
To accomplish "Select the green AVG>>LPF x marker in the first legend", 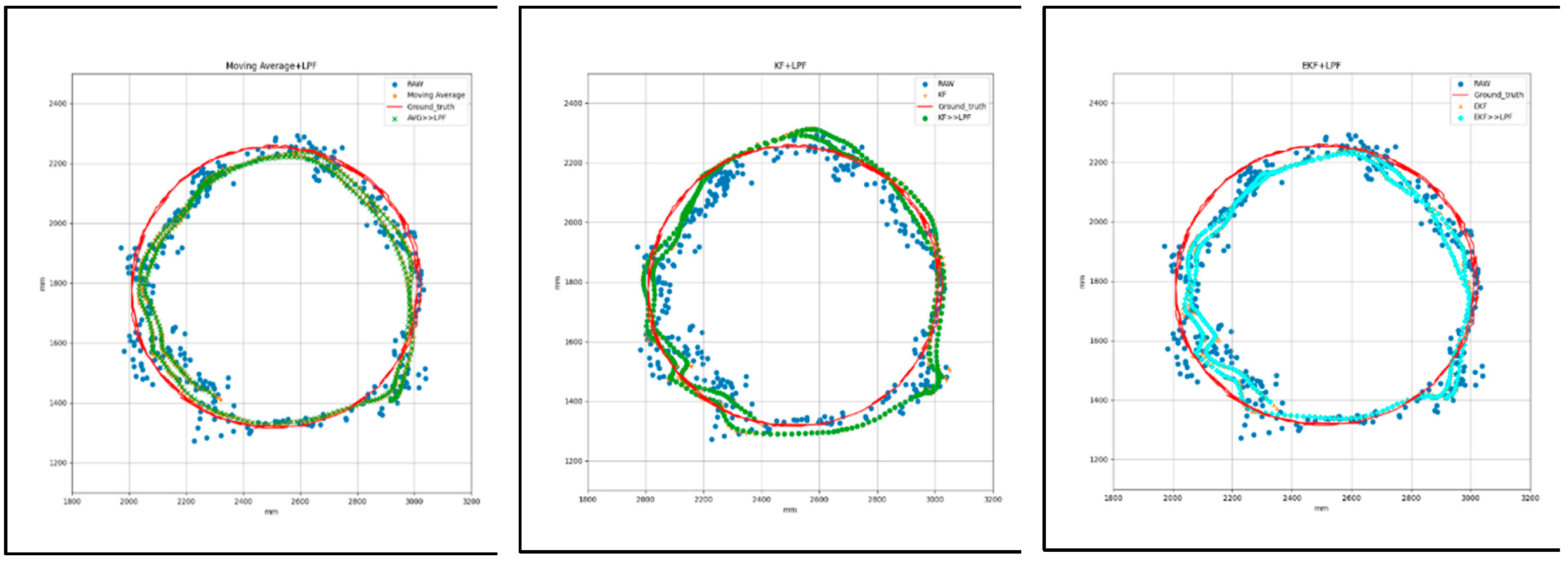I will click(x=394, y=119).
